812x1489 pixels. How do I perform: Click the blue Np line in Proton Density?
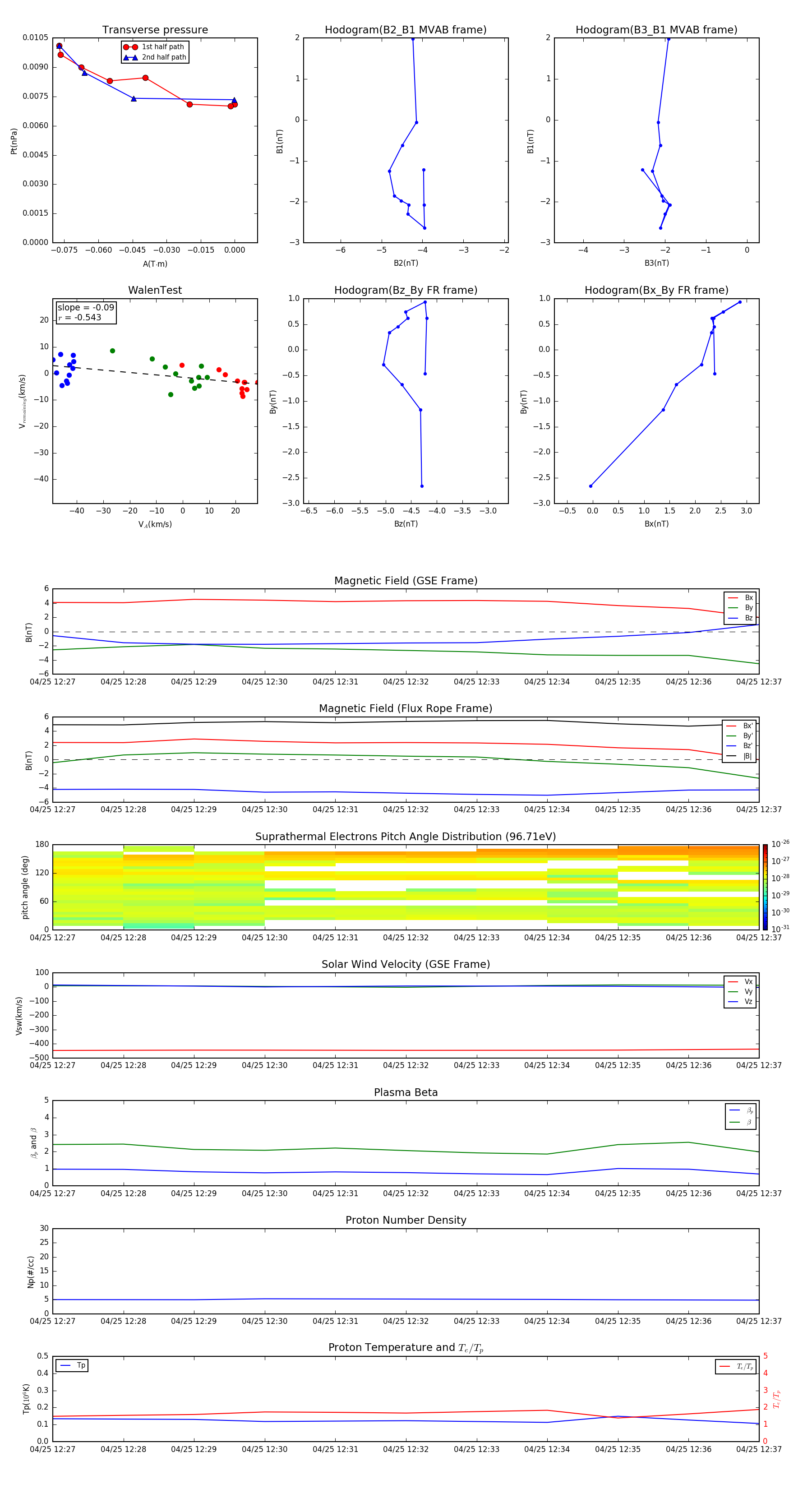[x=406, y=1299]
